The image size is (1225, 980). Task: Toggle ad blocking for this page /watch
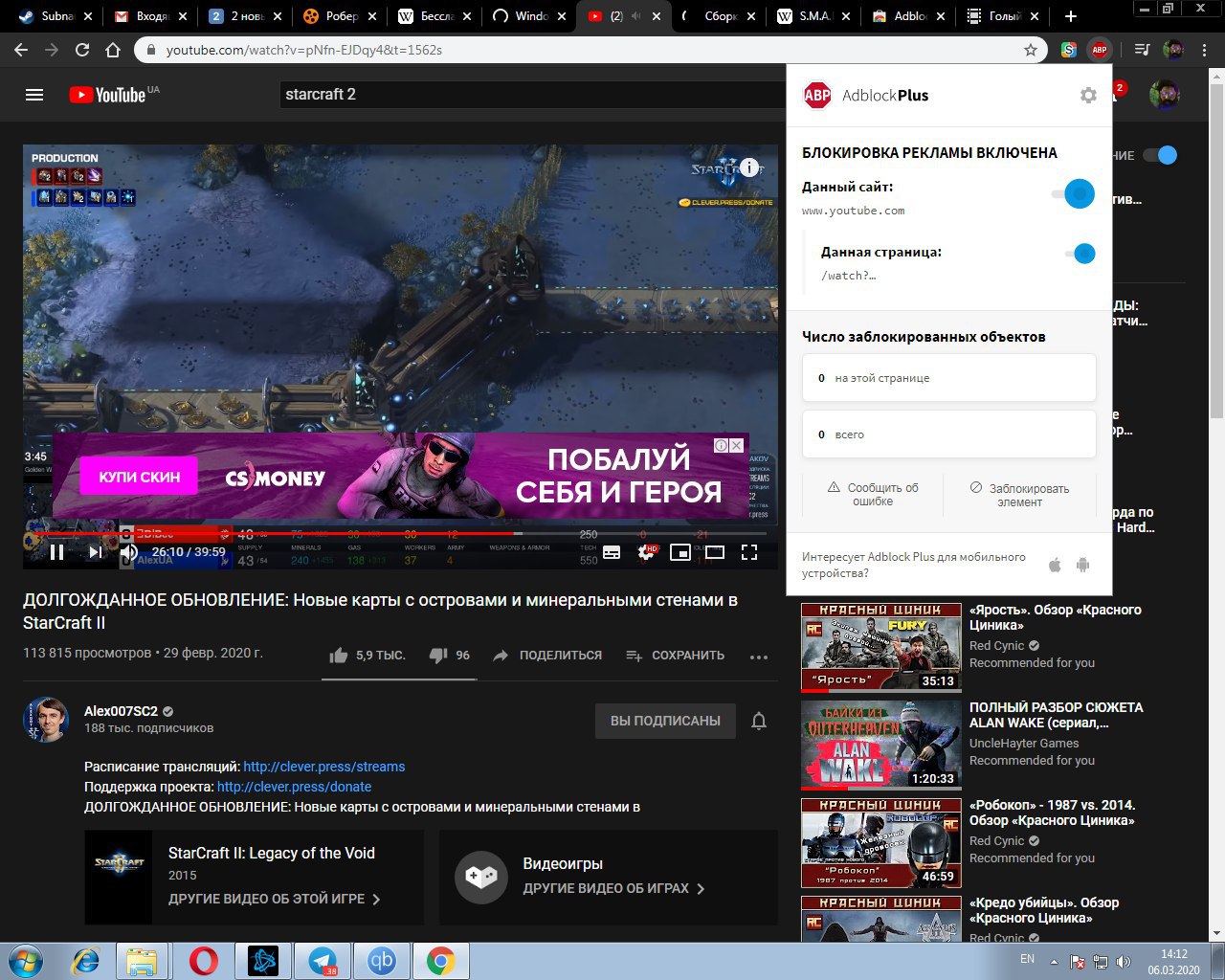tap(1080, 254)
